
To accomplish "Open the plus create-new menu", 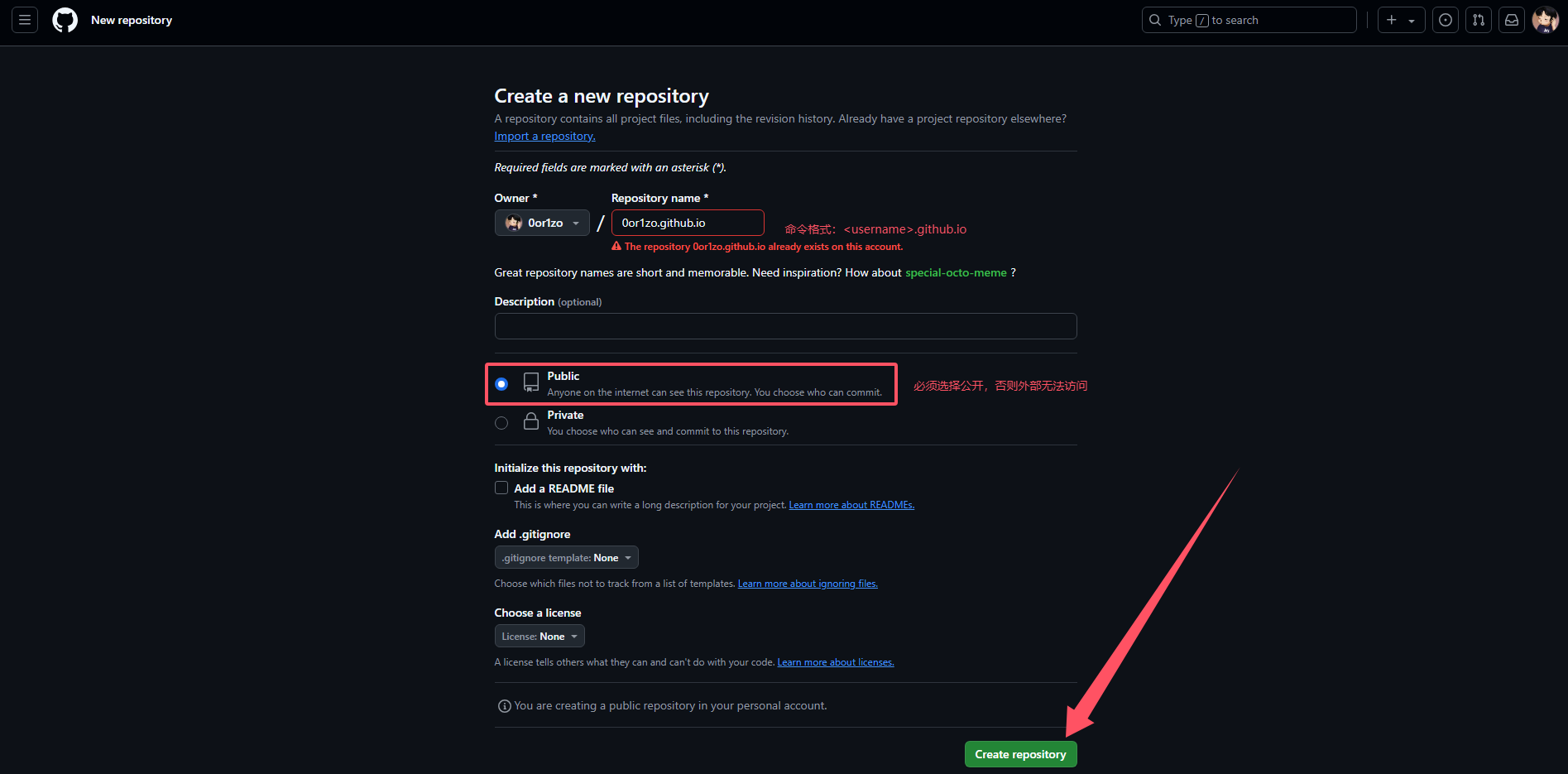I will (1392, 20).
